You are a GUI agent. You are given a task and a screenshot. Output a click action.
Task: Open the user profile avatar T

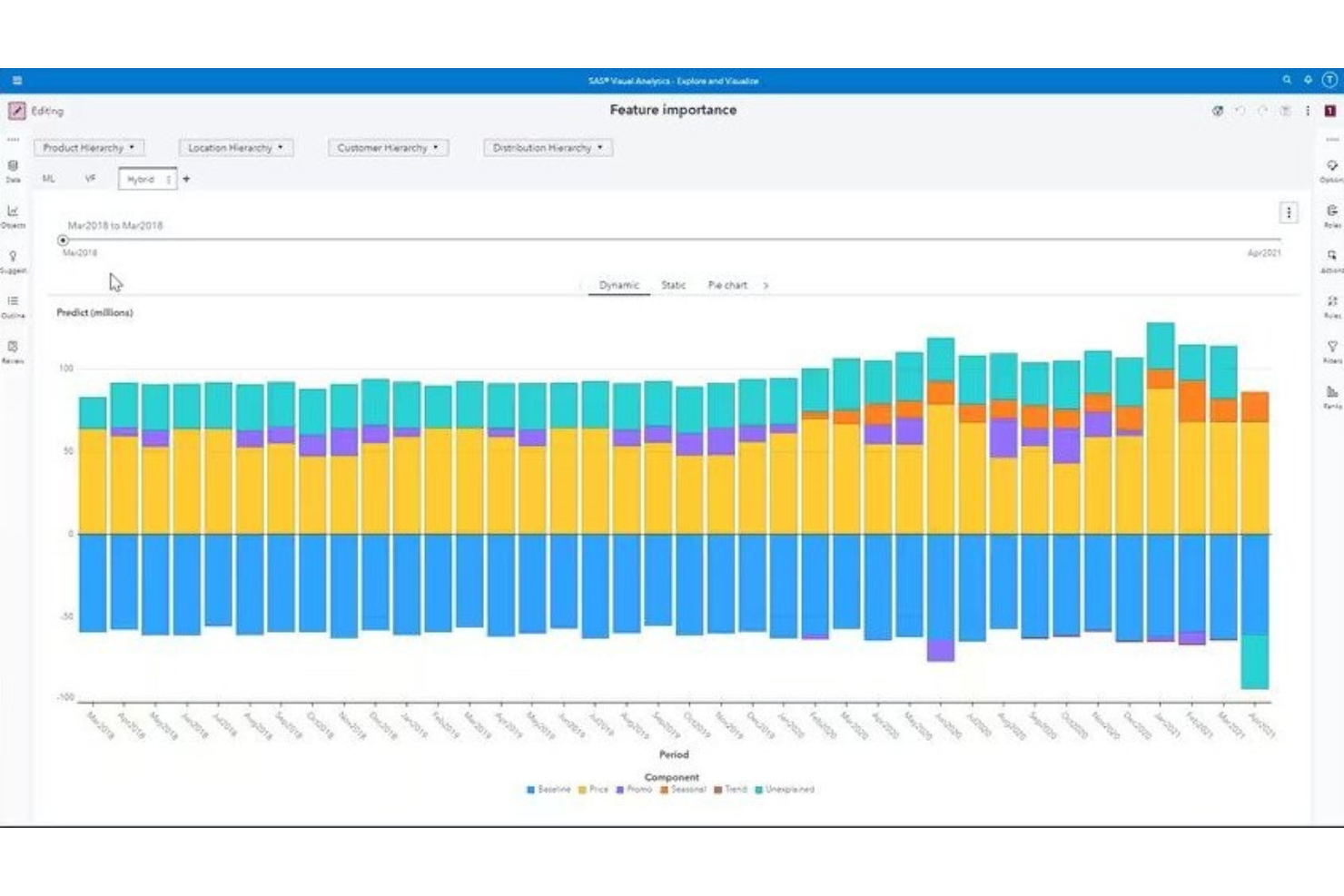pos(1329,80)
